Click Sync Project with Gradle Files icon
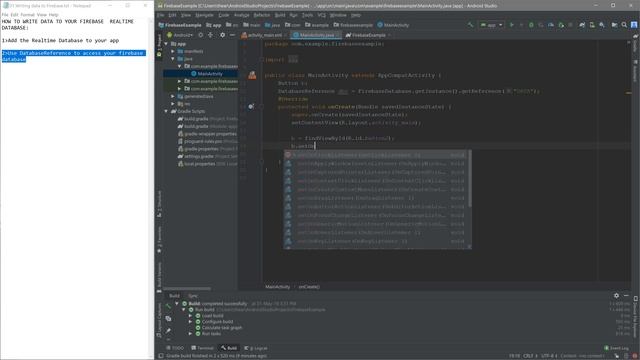The width and height of the screenshot is (640, 360). (x=582, y=25)
